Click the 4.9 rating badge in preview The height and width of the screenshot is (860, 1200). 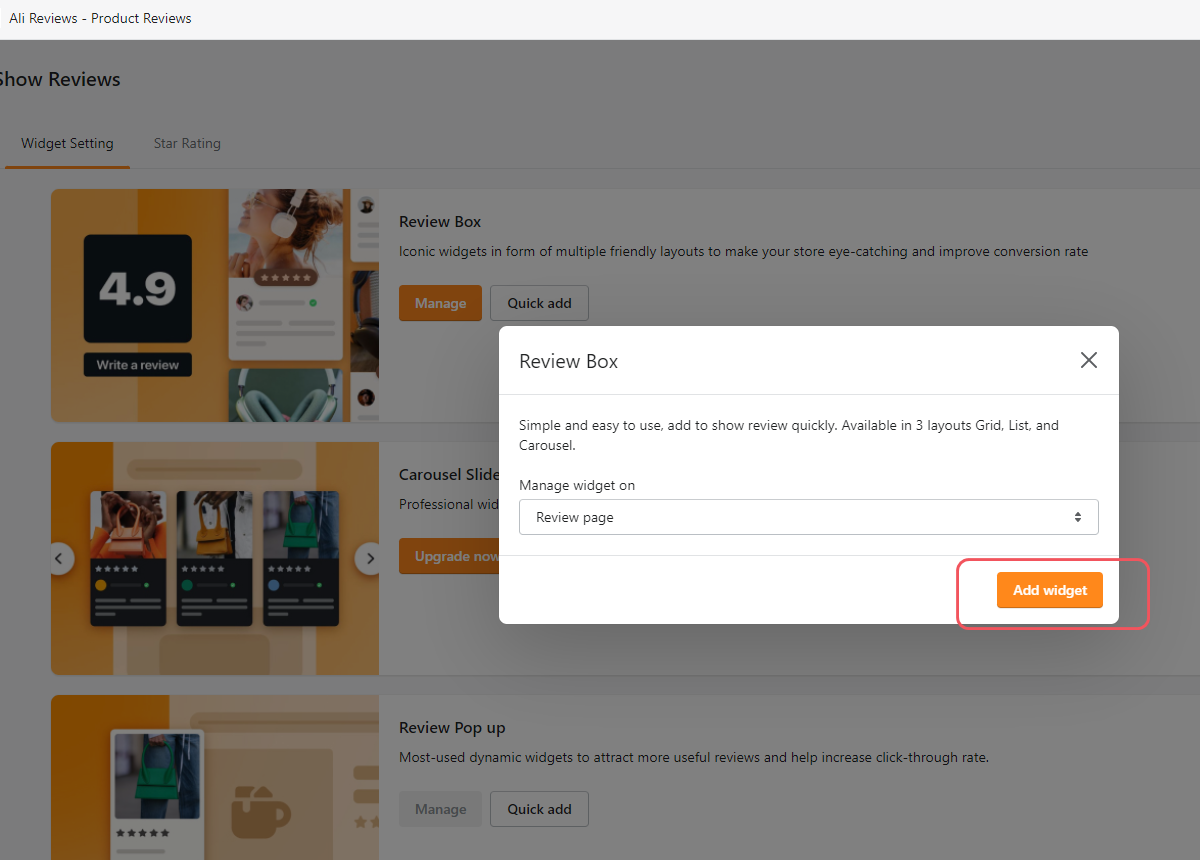(x=138, y=289)
